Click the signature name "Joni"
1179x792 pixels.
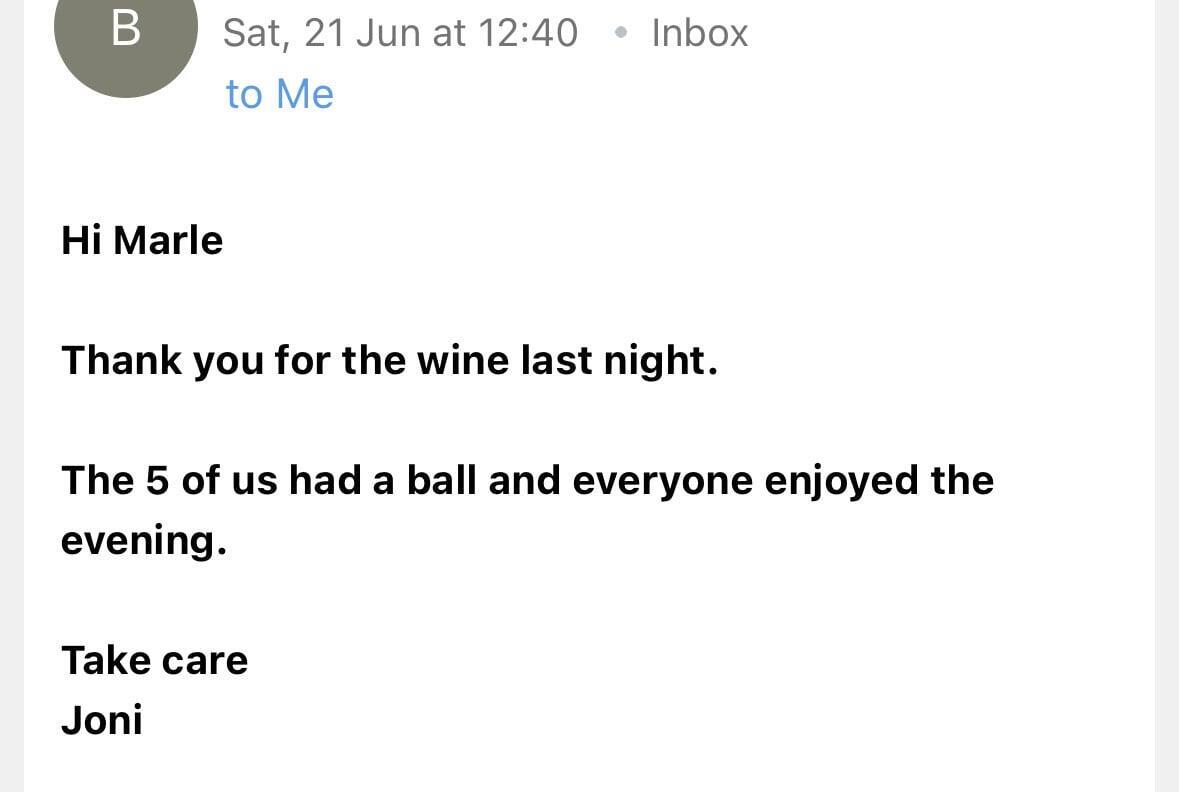coord(102,721)
